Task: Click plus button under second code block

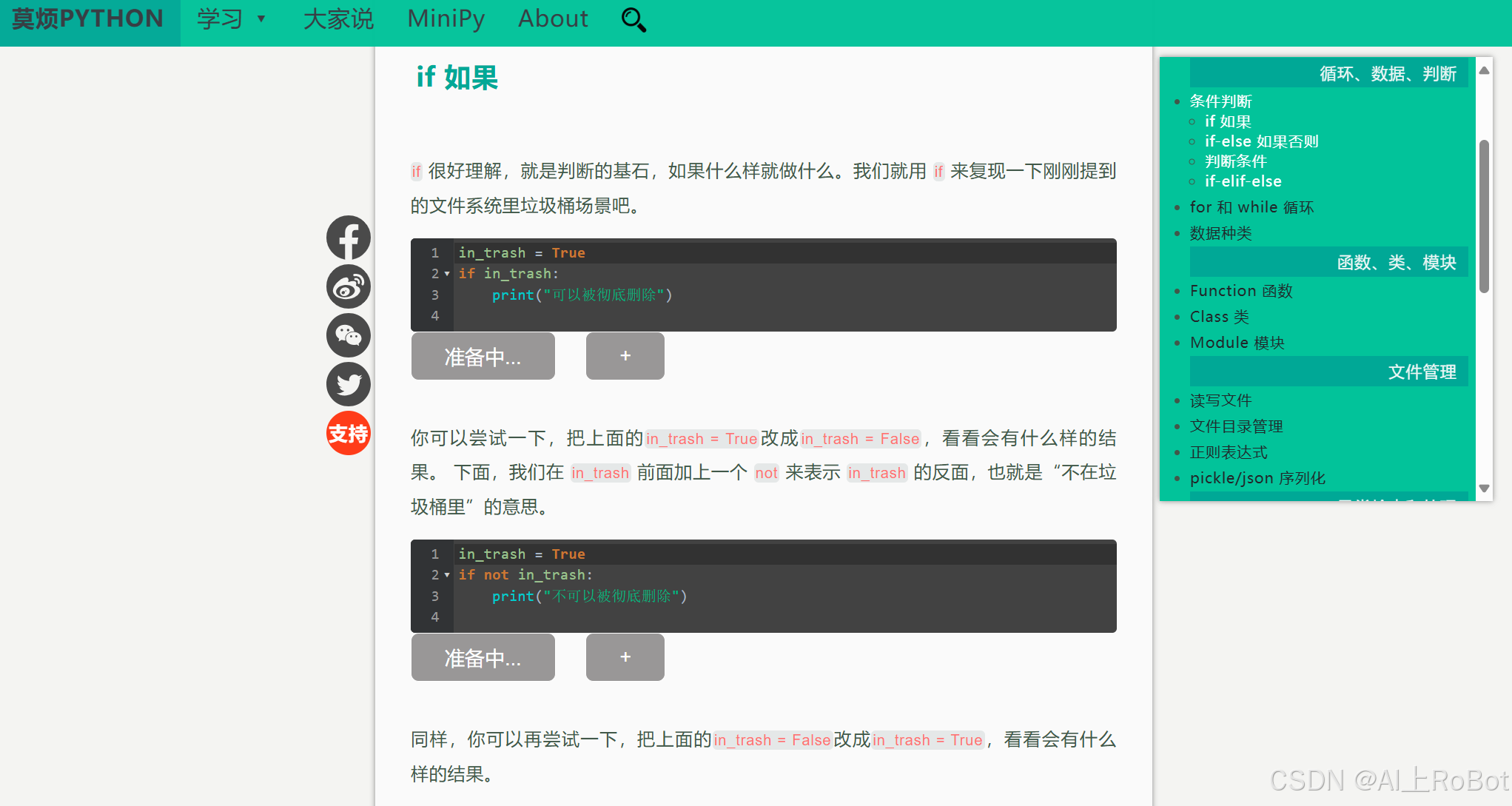Action: point(625,657)
